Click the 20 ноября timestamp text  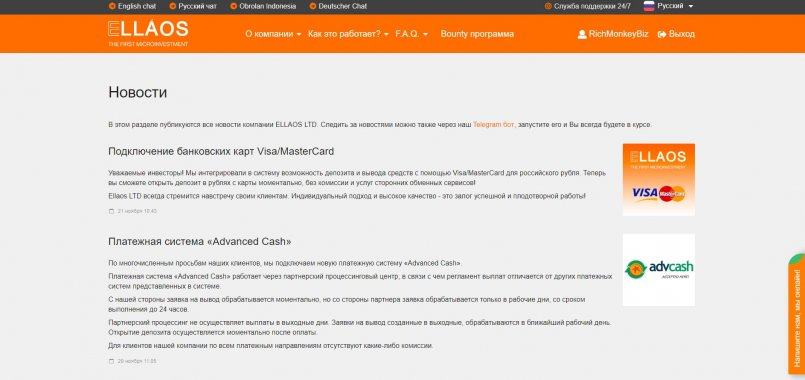pyautogui.click(x=137, y=361)
